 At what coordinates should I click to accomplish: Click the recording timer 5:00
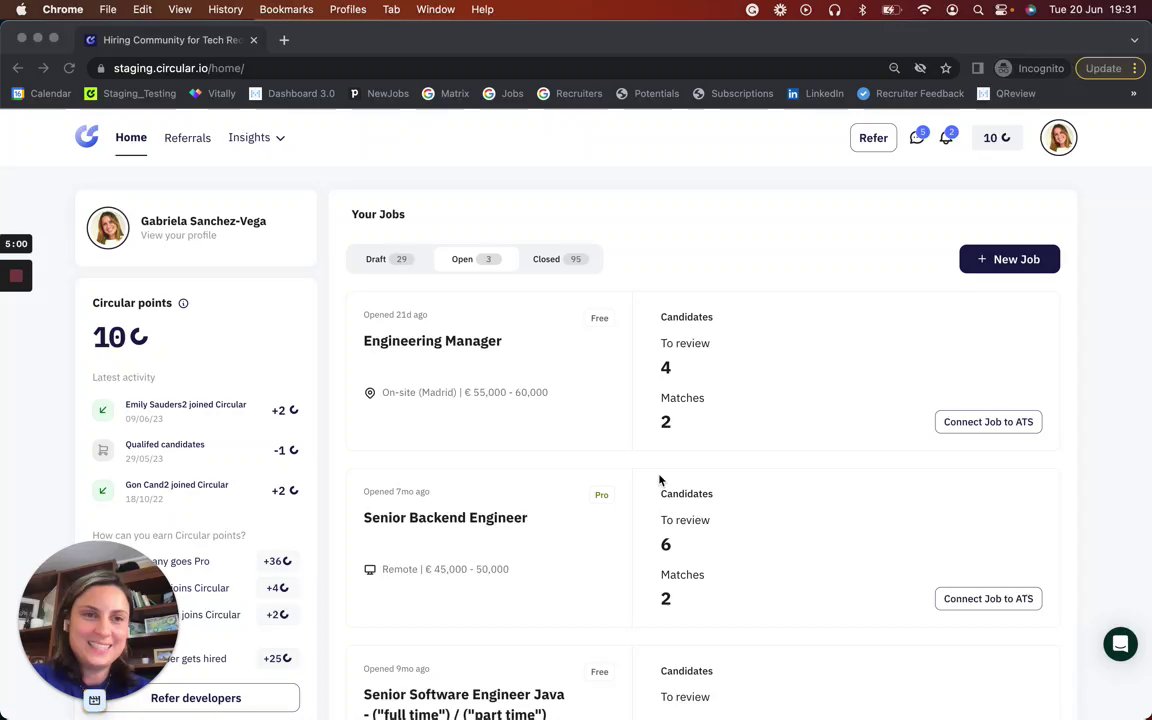tap(16, 244)
